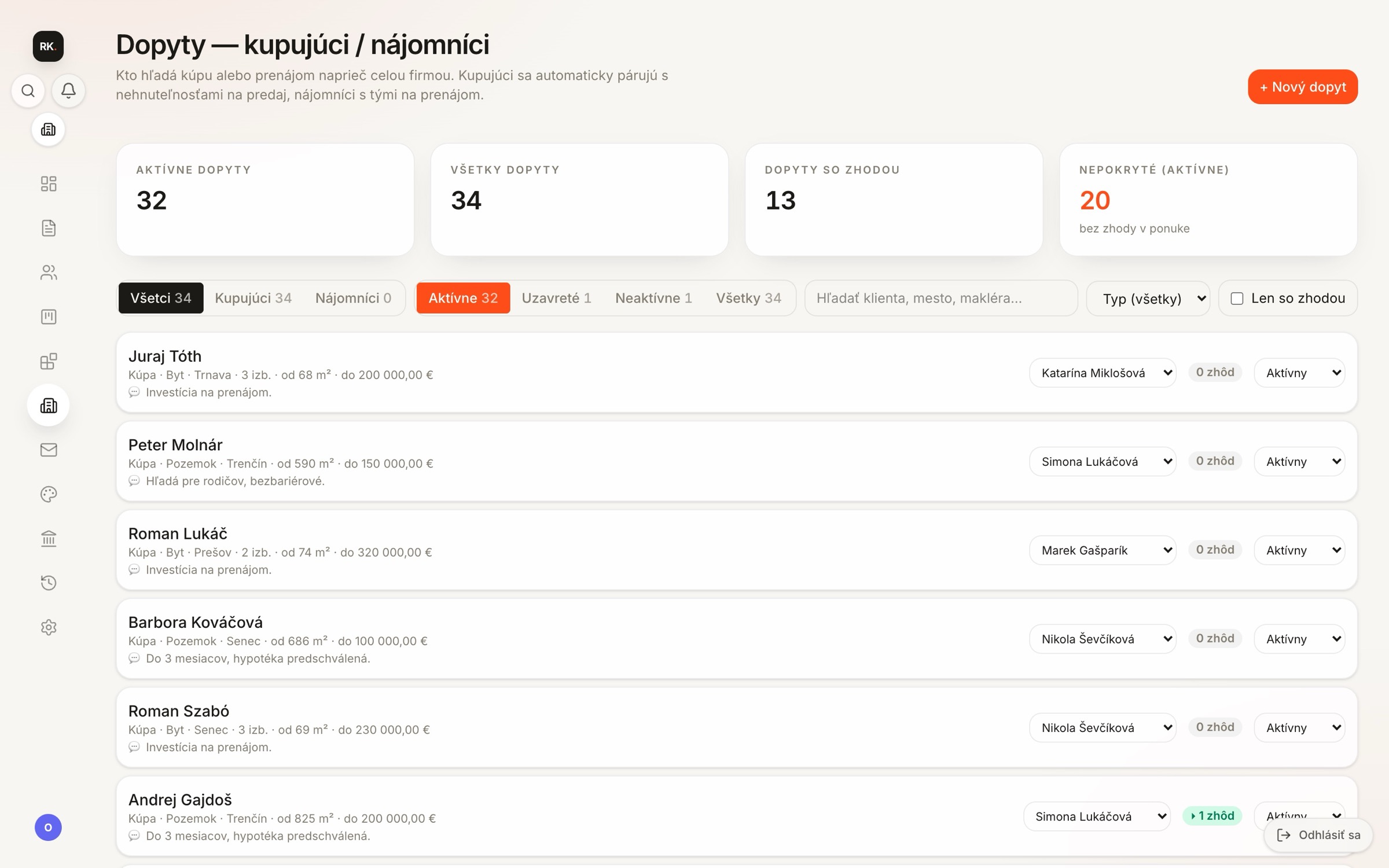Open the Dopyty so zhodou 13 stat card
The width and height of the screenshot is (1389, 868).
coord(894,200)
